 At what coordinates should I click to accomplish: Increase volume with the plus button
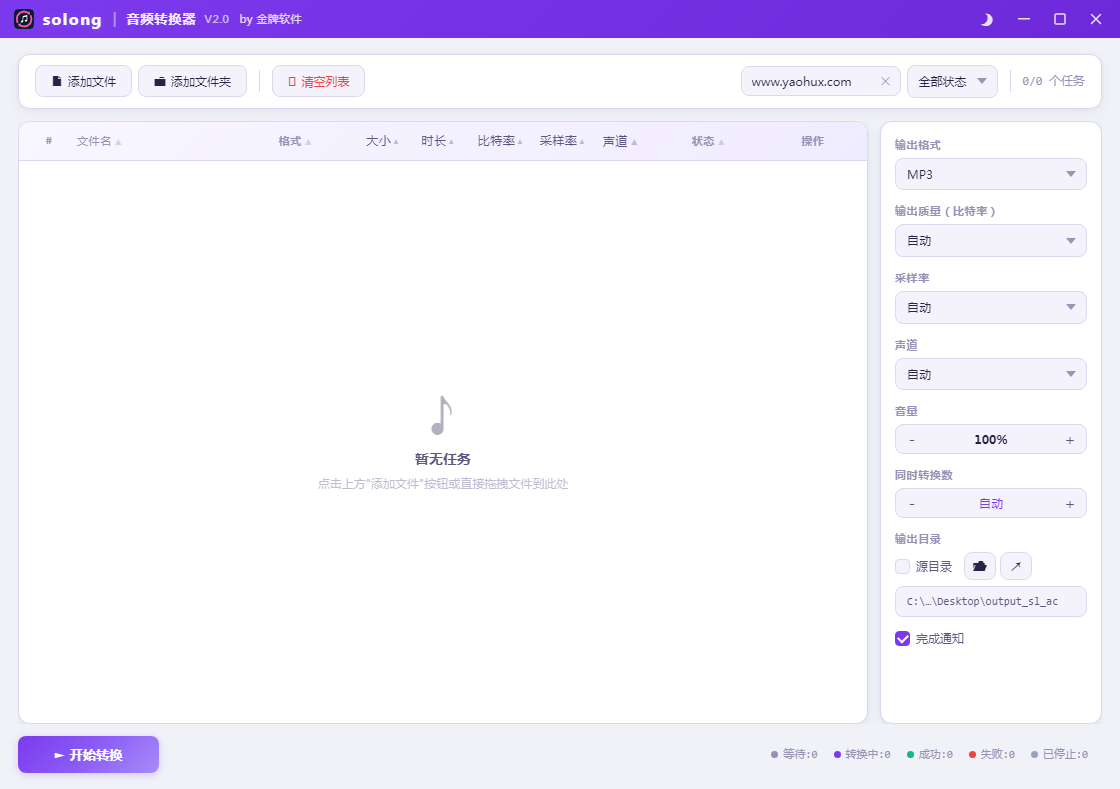tap(1069, 440)
